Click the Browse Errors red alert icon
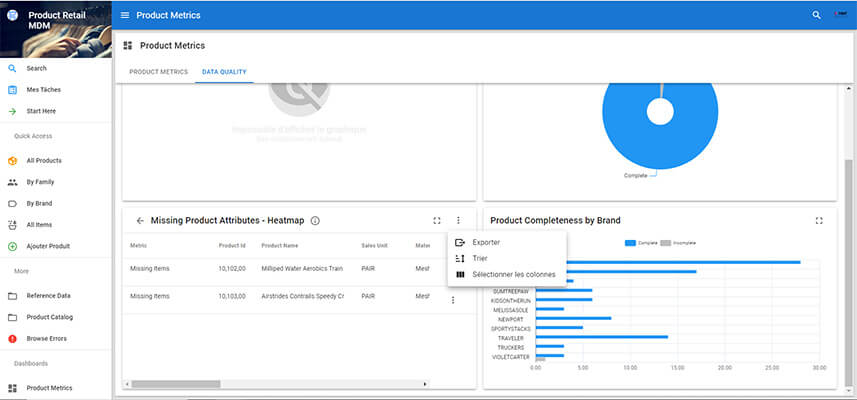Image resolution: width=857 pixels, height=400 pixels. (x=12, y=338)
